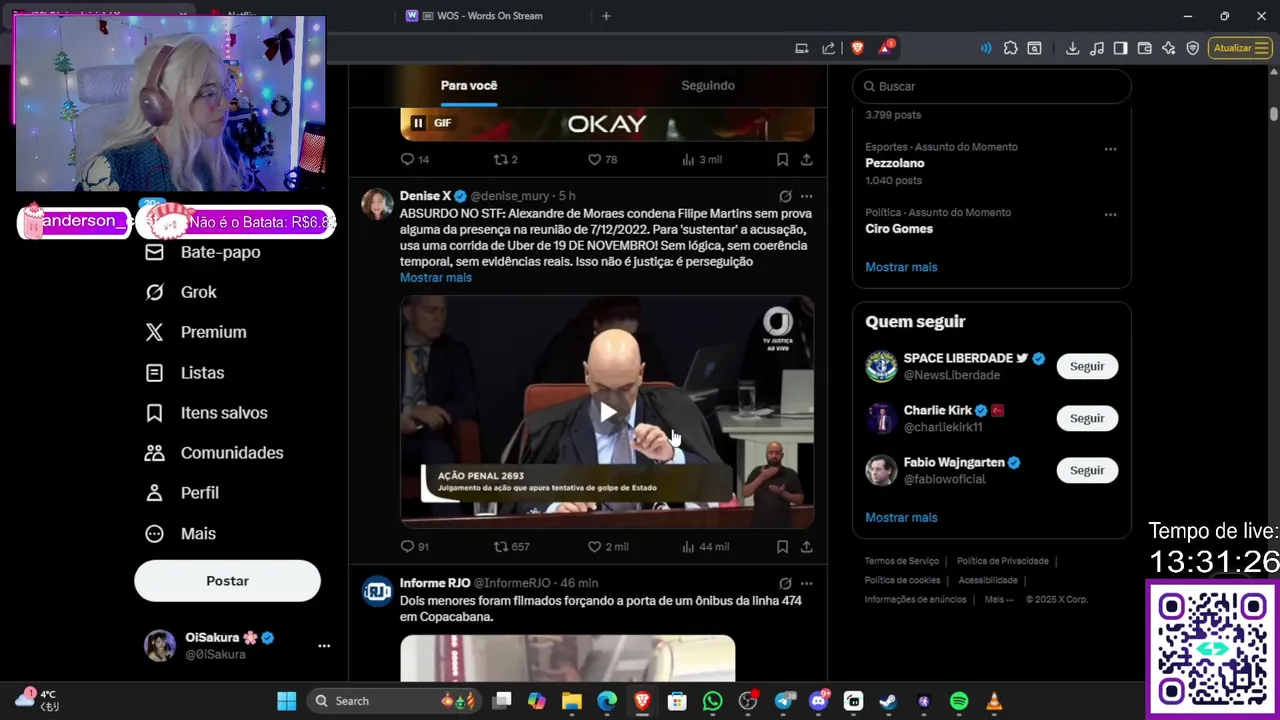
Task: Open WhatsApp from the taskbar
Action: [x=712, y=701]
